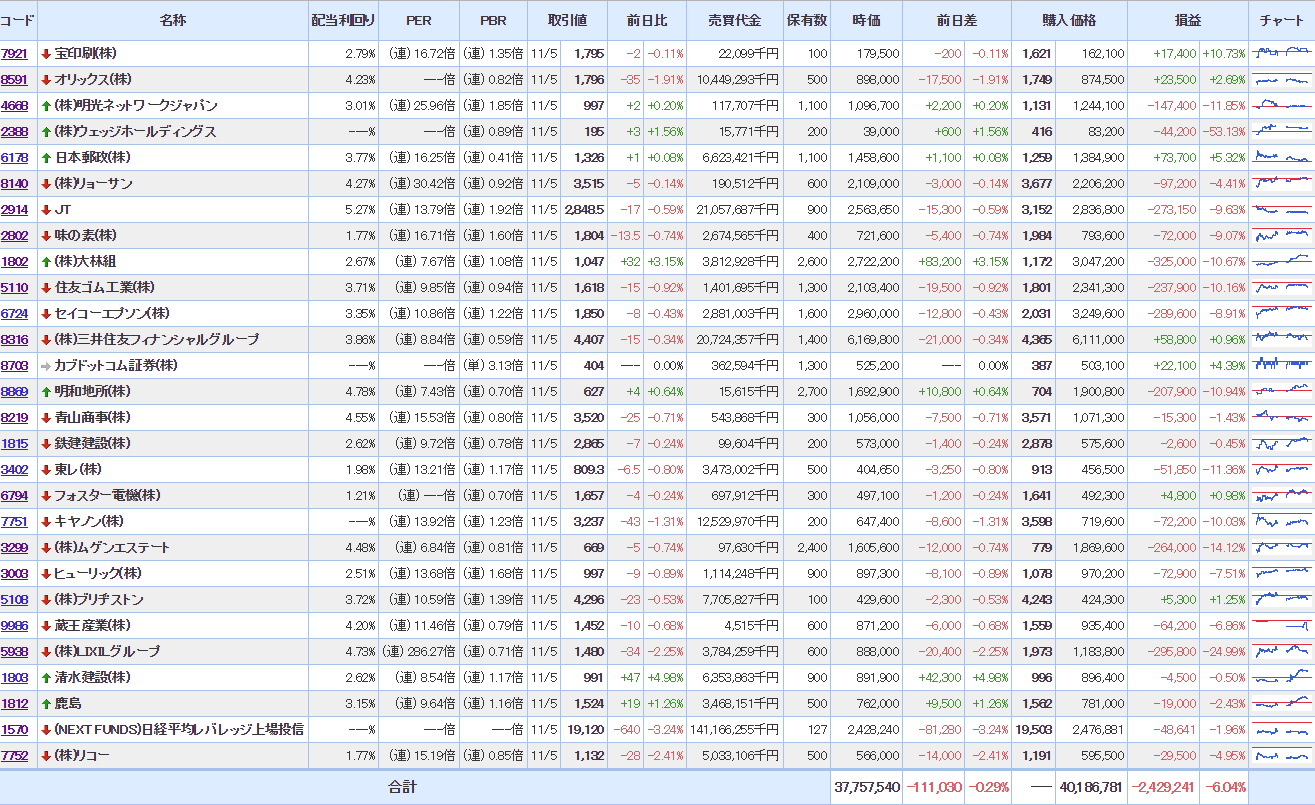
Task: Click the up arrow beside 日本郵政
Action: pos(46,158)
